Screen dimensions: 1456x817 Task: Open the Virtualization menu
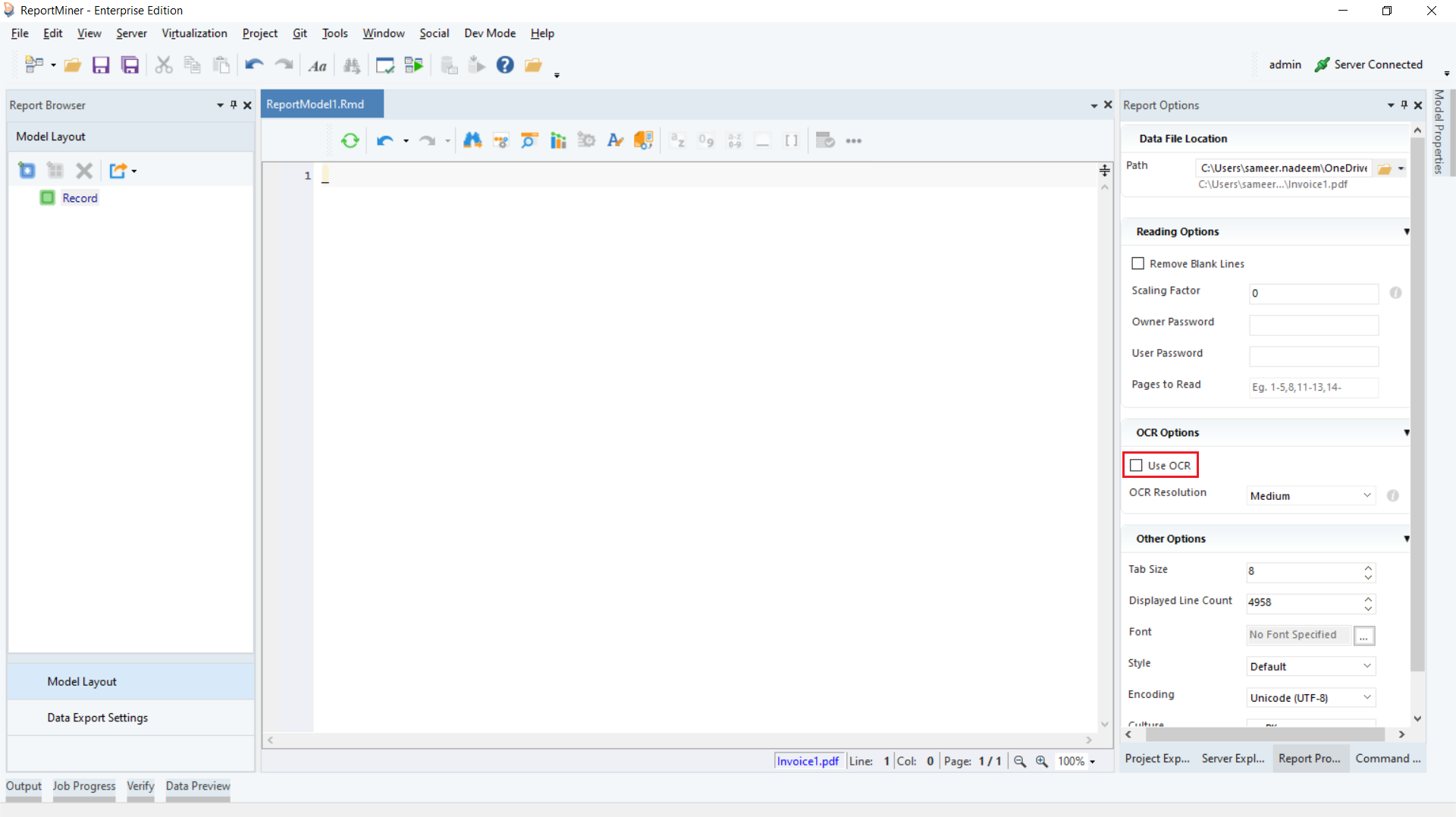tap(194, 33)
